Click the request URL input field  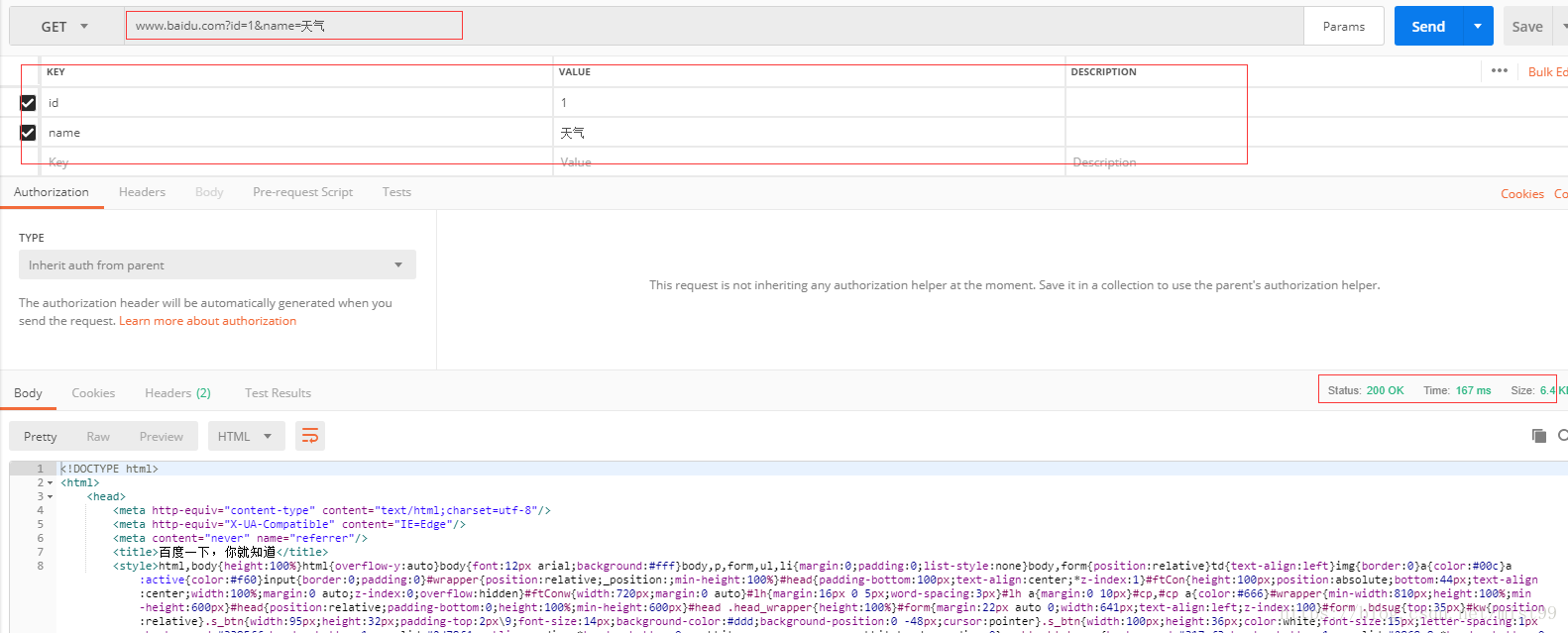[714, 26]
